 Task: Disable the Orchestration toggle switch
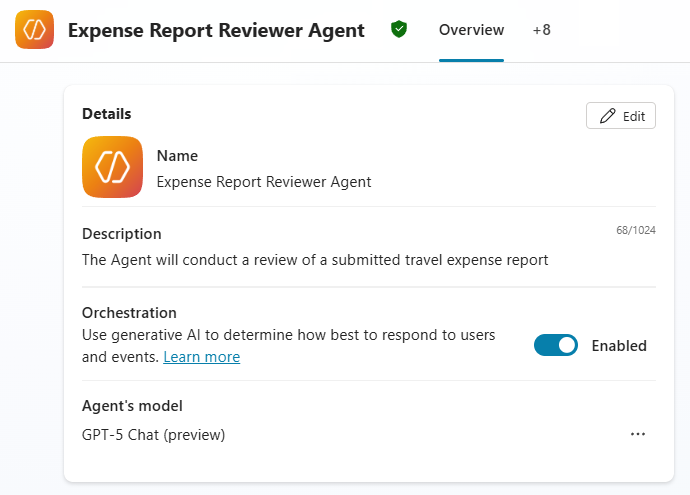[556, 345]
